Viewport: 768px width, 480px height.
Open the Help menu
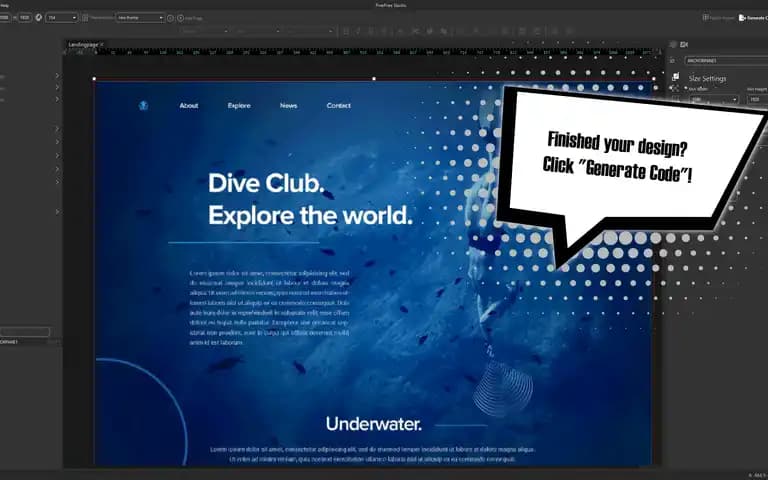(x=4, y=5)
